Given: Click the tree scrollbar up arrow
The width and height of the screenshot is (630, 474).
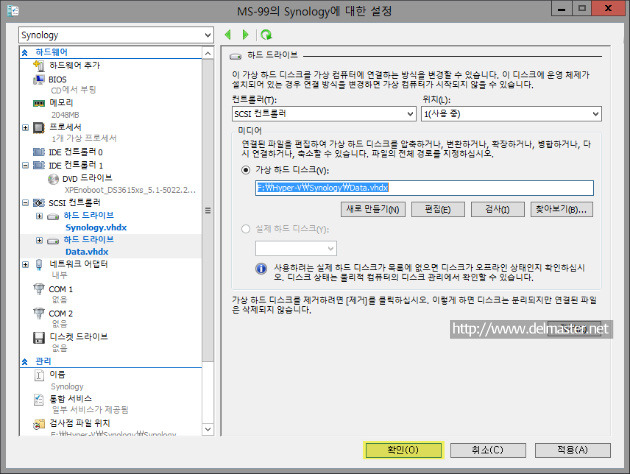Looking at the screenshot, I should [x=208, y=53].
